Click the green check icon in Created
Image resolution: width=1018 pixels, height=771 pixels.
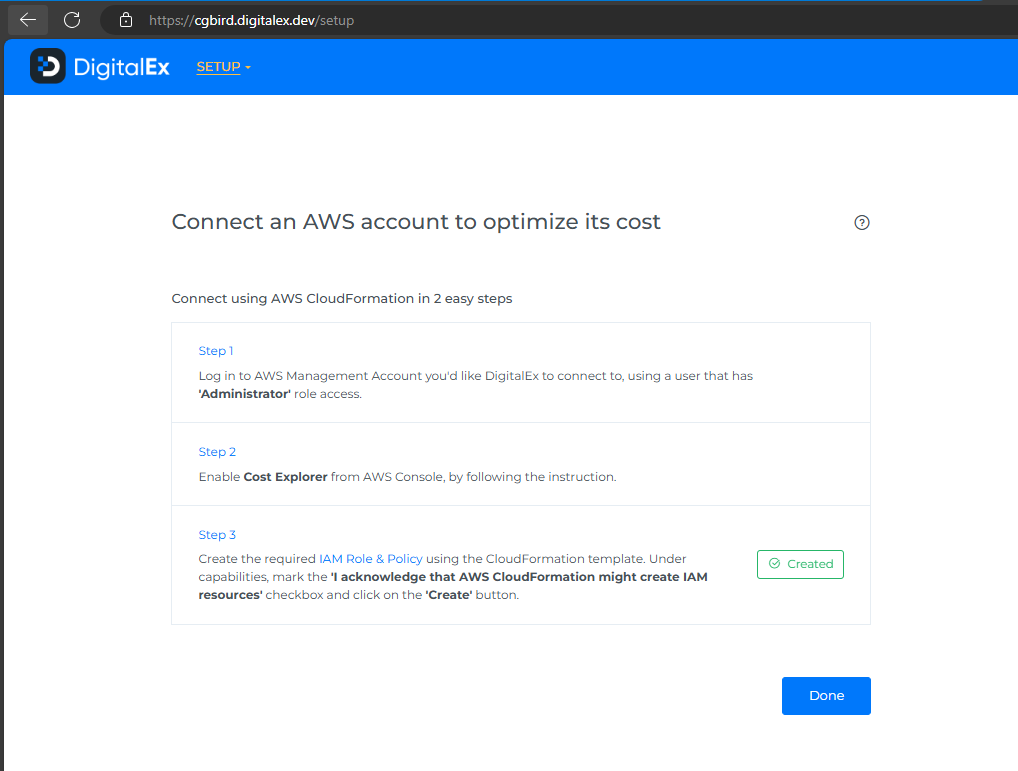(x=774, y=564)
